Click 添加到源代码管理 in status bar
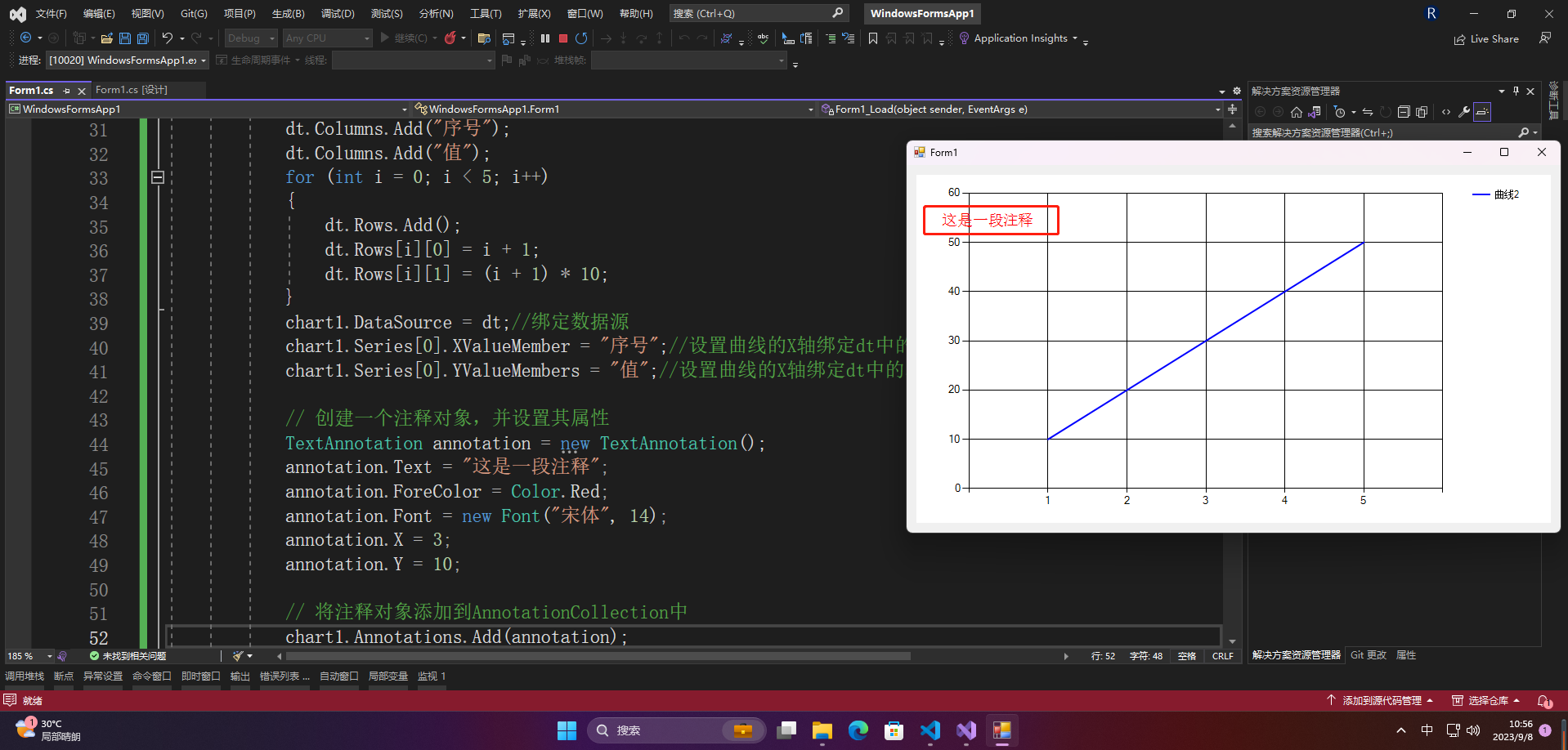The width and height of the screenshot is (1568, 750). 1380,701
